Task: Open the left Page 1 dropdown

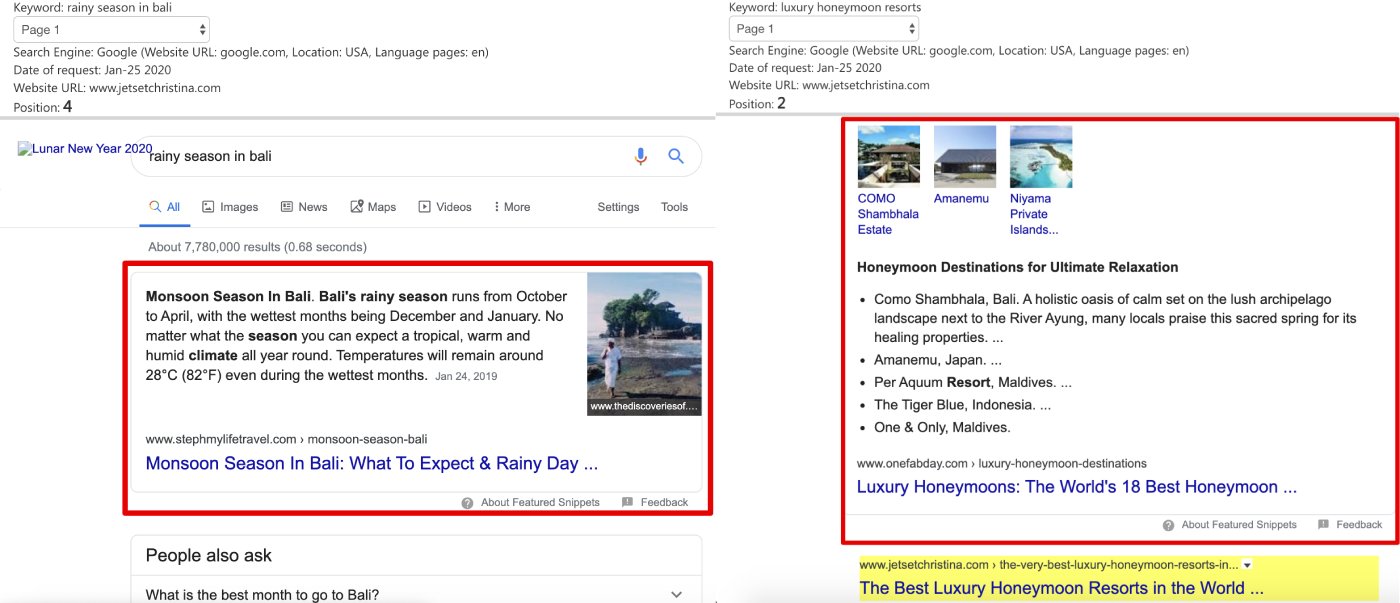Action: click(x=110, y=28)
